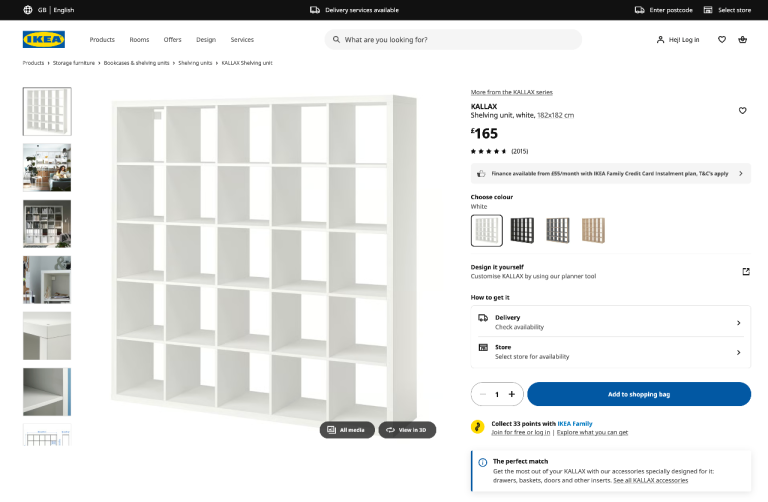Click 'GB | English' language text
The width and height of the screenshot is (768, 502).
point(56,10)
